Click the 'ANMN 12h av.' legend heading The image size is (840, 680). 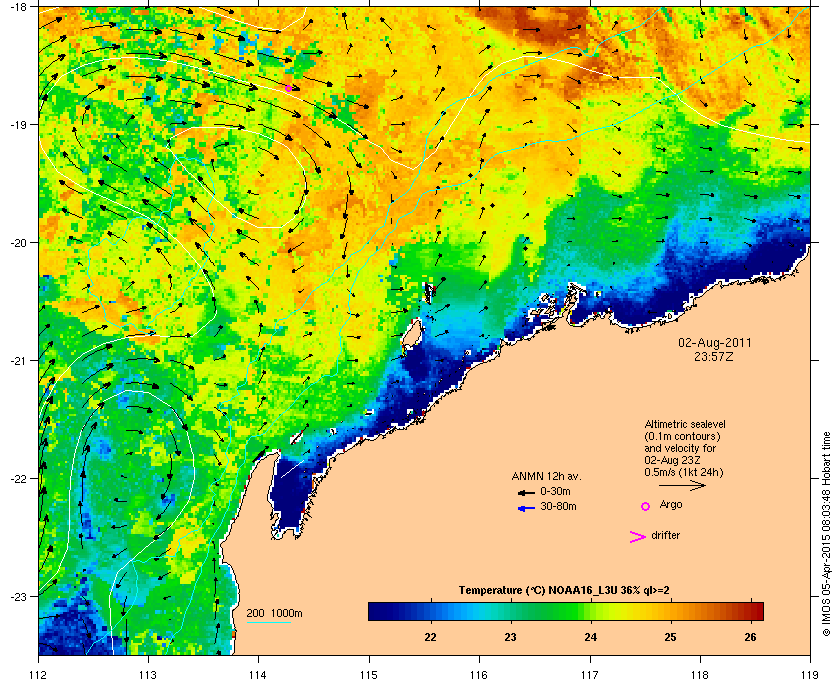click(x=546, y=476)
